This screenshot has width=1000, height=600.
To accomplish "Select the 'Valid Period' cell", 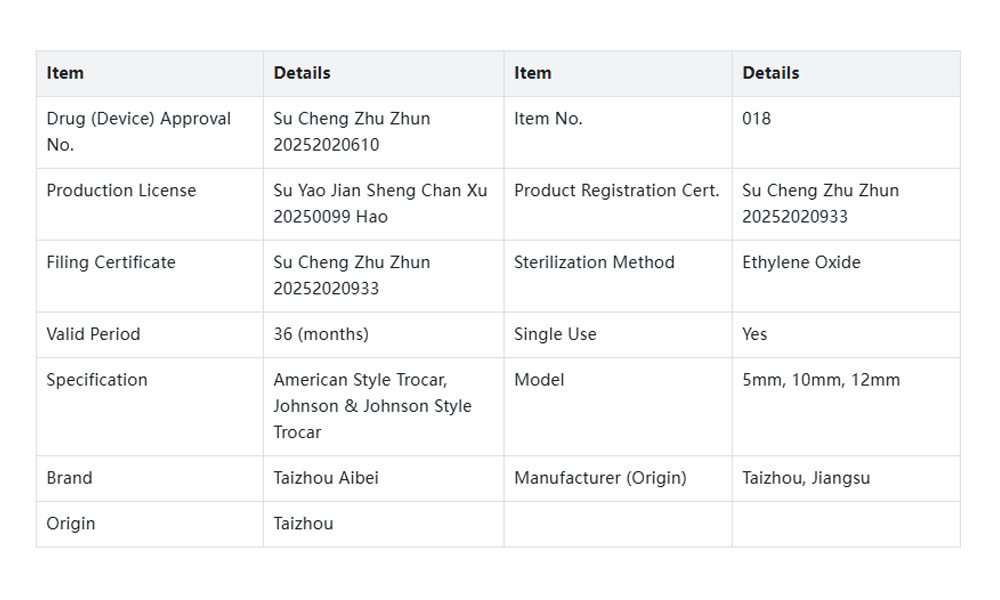I will pyautogui.click(x=93, y=334).
